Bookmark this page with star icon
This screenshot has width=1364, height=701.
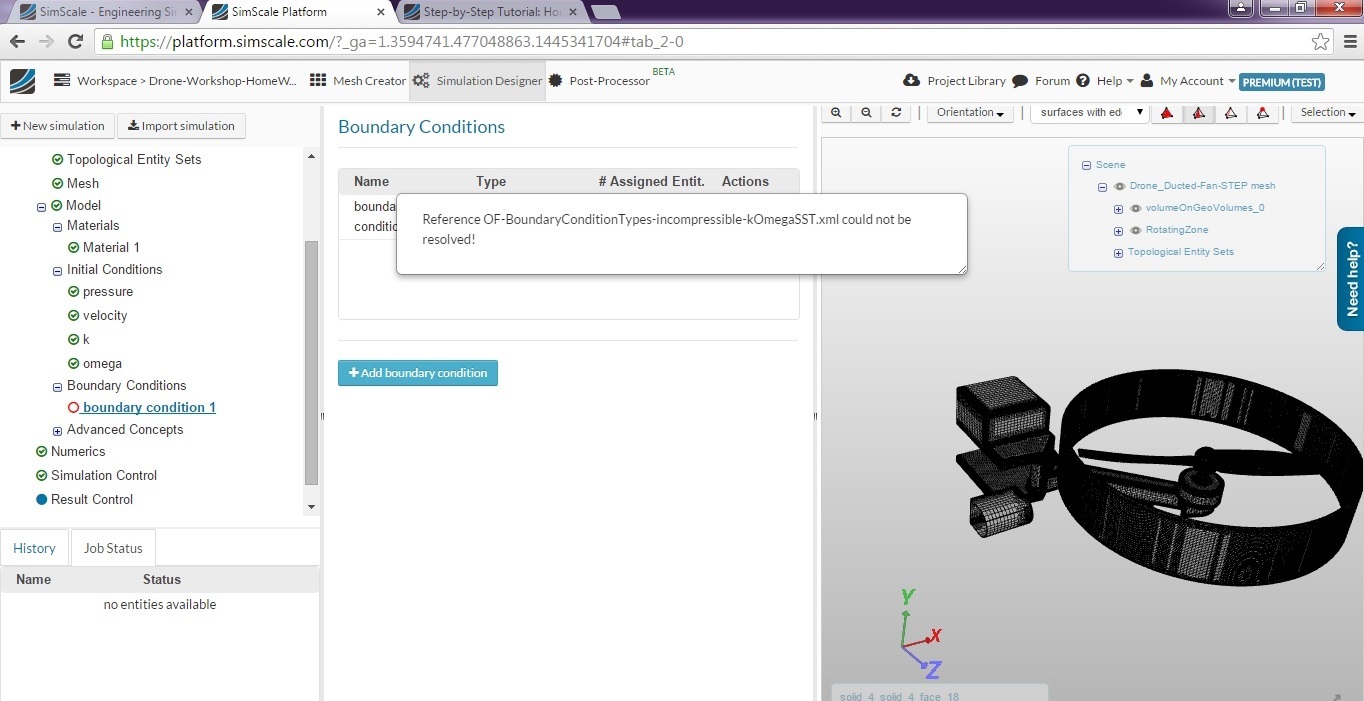click(x=1320, y=42)
